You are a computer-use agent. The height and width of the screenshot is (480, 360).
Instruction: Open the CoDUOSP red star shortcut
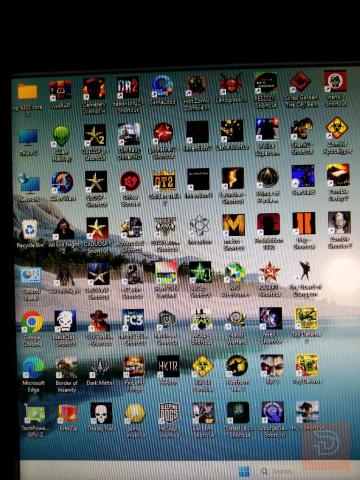97,228
